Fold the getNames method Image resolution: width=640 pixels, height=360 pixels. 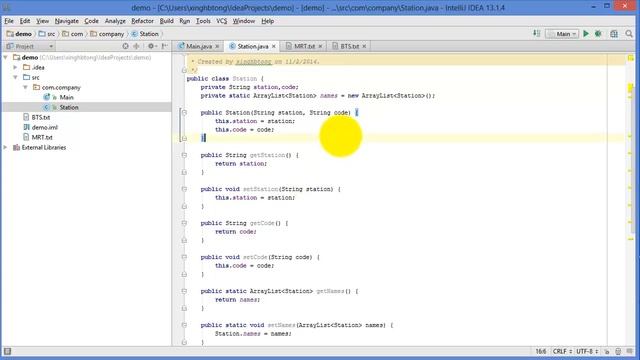point(184,291)
